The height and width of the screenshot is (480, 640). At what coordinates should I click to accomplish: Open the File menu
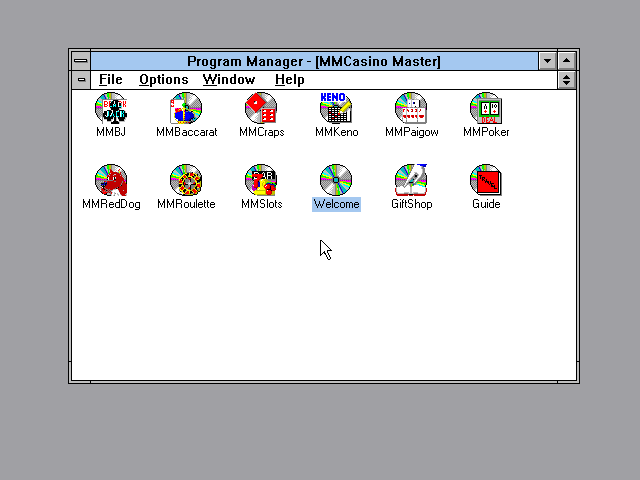[110, 80]
